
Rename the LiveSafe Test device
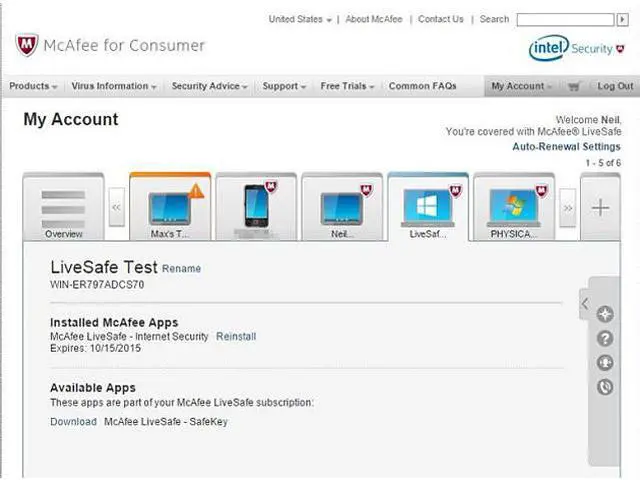pos(182,269)
